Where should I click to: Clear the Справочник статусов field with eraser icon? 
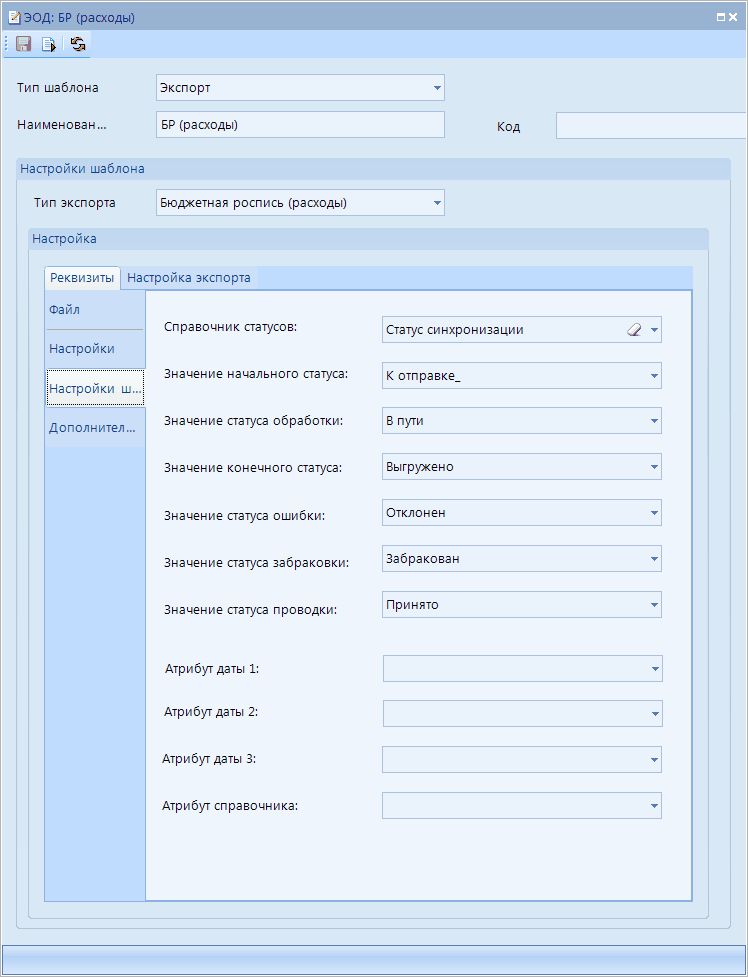[x=634, y=330]
